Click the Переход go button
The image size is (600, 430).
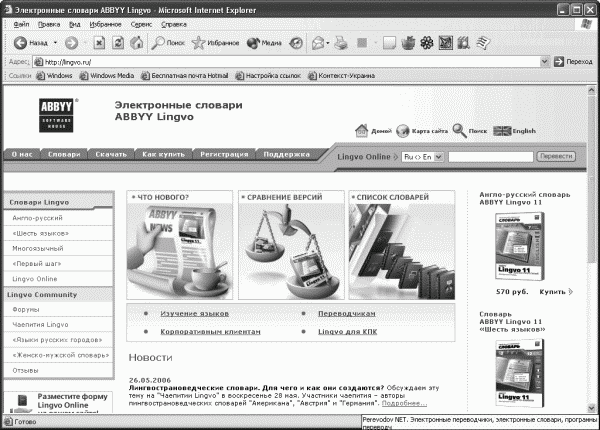(x=573, y=62)
